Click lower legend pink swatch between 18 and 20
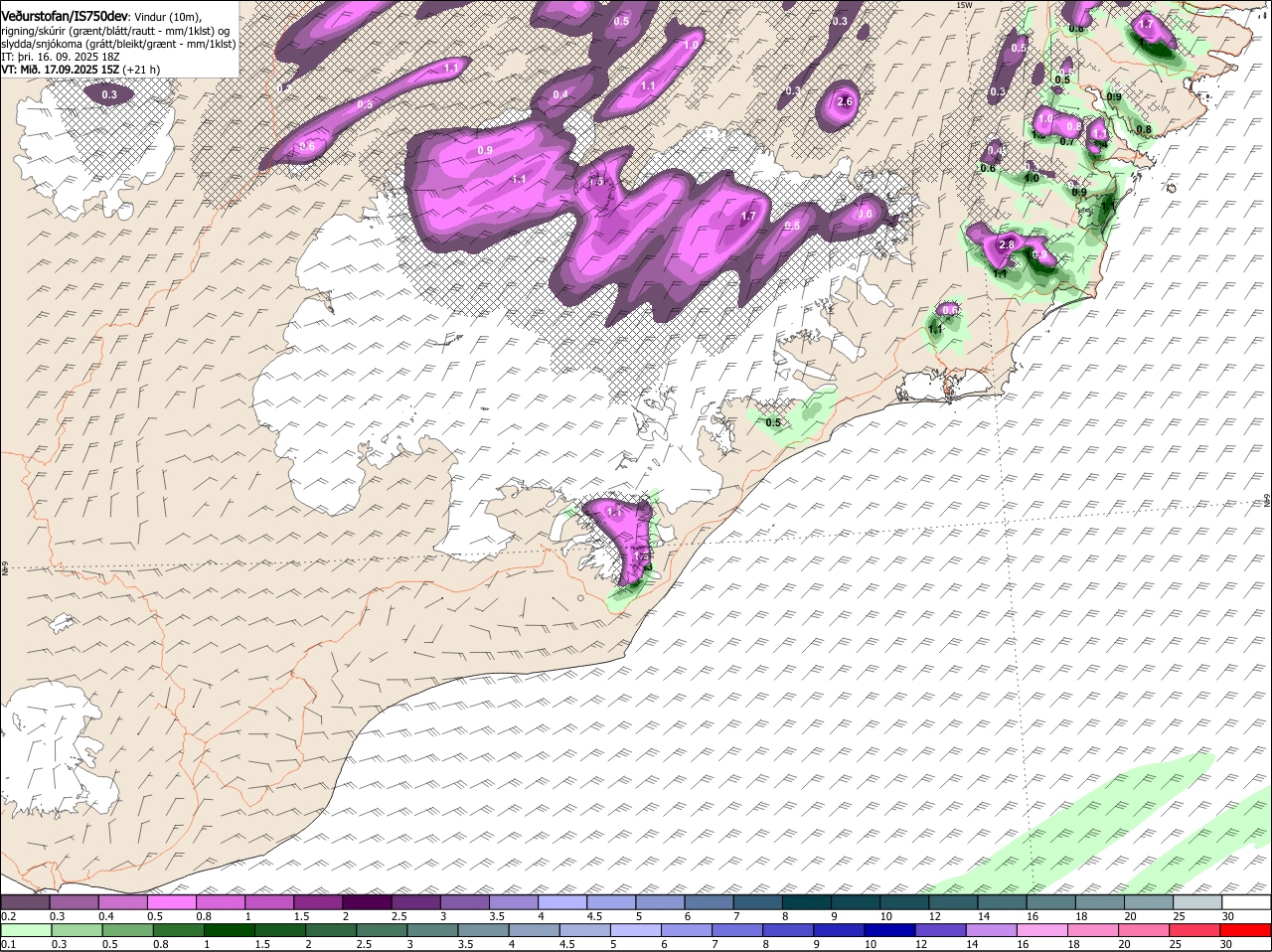This screenshot has height=952, width=1272. (x=1091, y=930)
